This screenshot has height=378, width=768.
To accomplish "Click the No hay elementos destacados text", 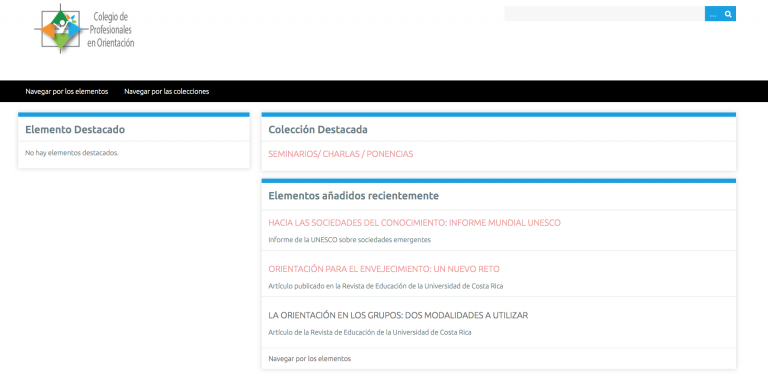I will [72, 153].
